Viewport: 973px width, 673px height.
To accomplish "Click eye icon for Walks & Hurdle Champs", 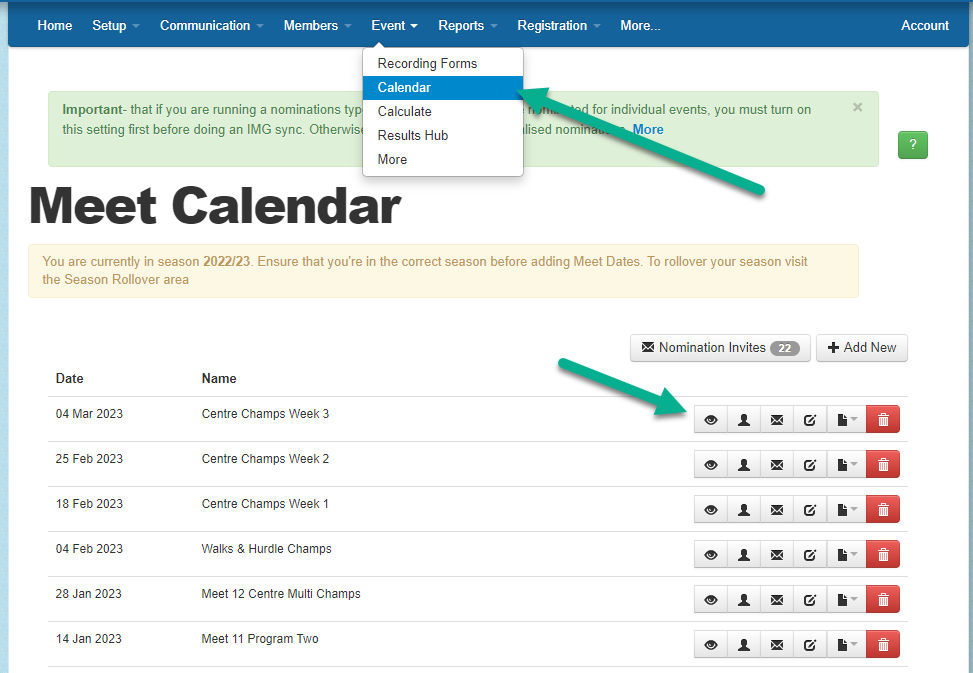I will tap(711, 555).
